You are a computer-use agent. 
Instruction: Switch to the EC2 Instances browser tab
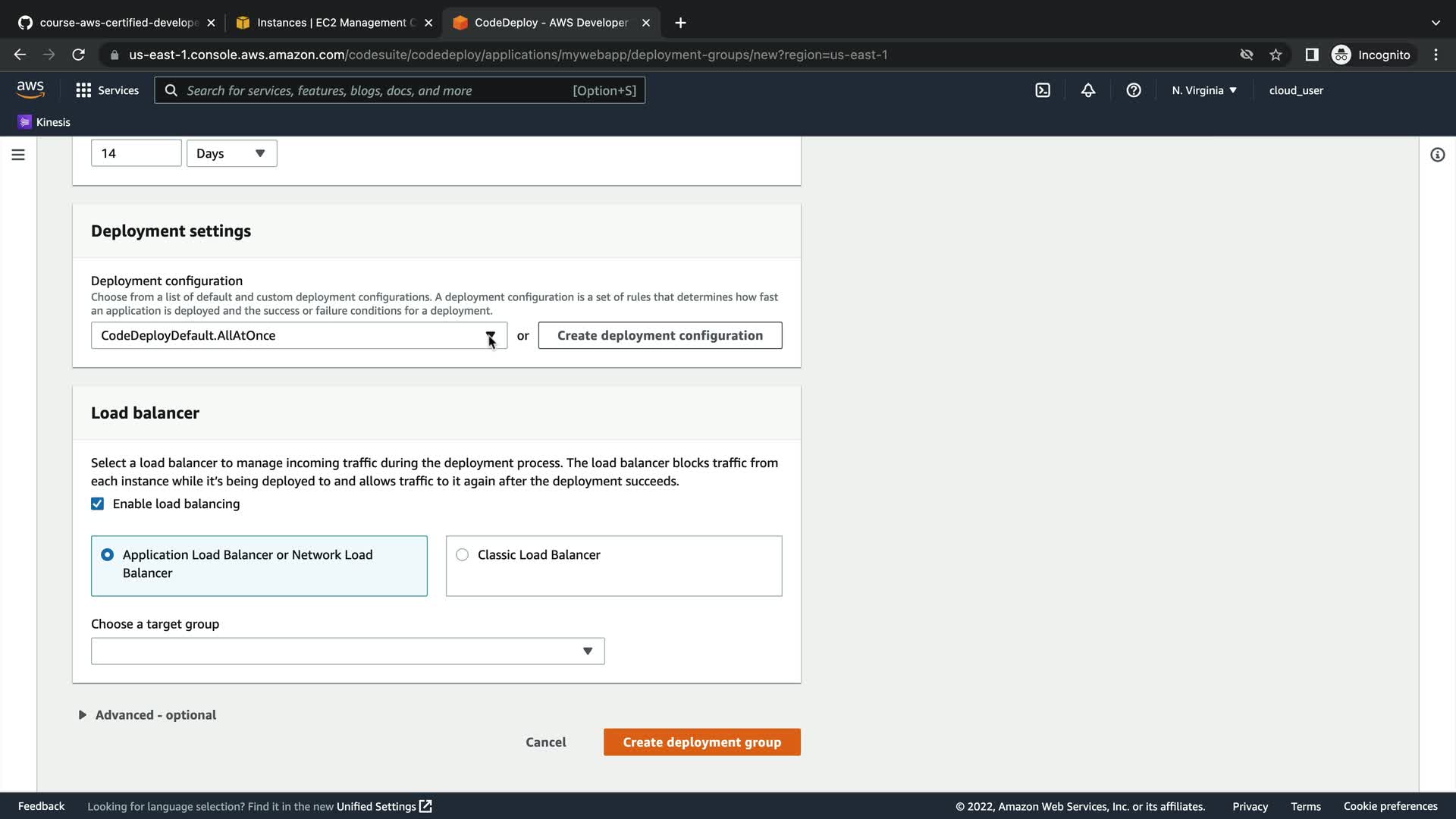(x=334, y=23)
